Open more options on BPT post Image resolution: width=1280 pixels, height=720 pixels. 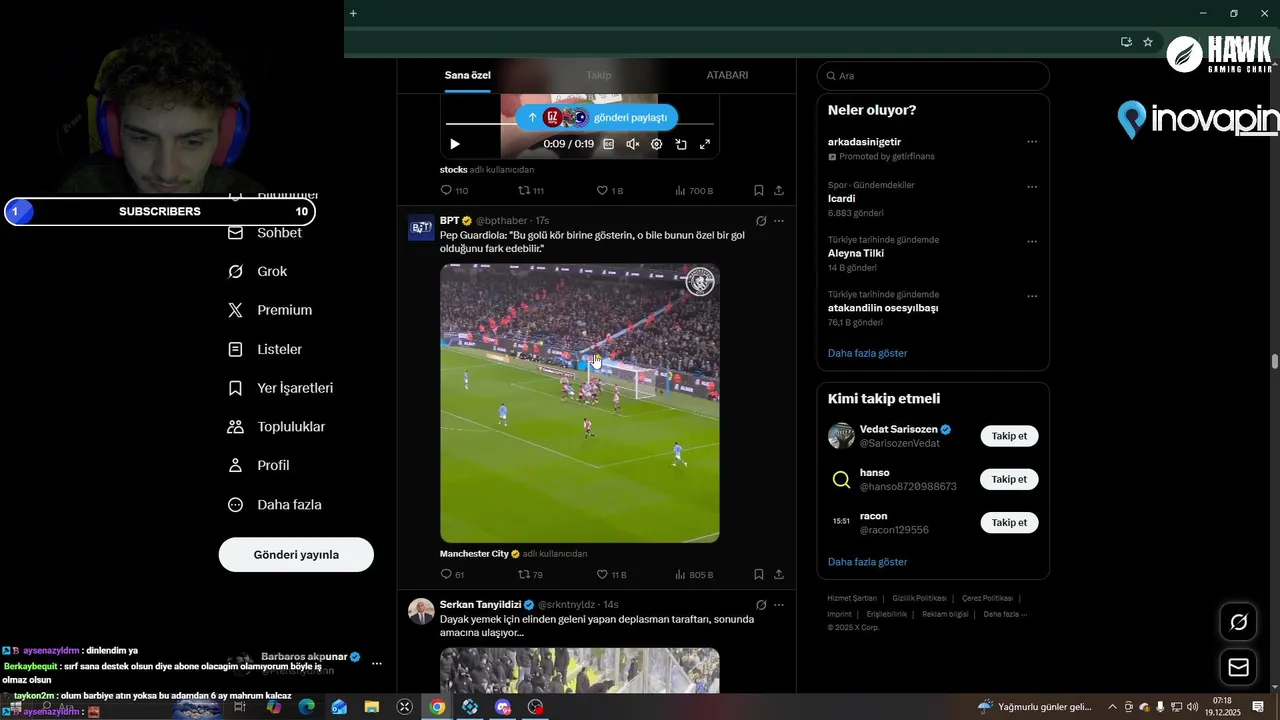point(779,221)
